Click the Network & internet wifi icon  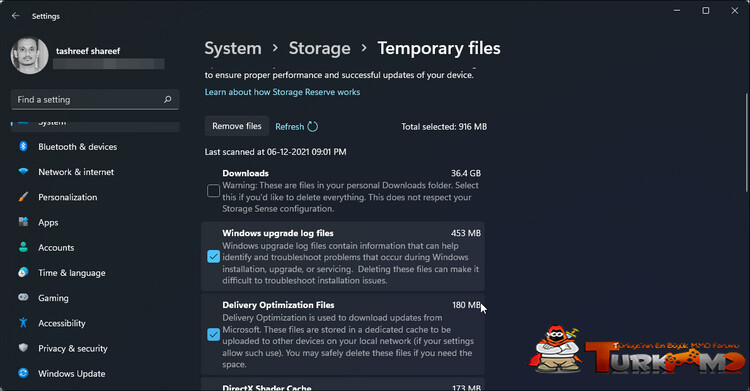click(23, 171)
